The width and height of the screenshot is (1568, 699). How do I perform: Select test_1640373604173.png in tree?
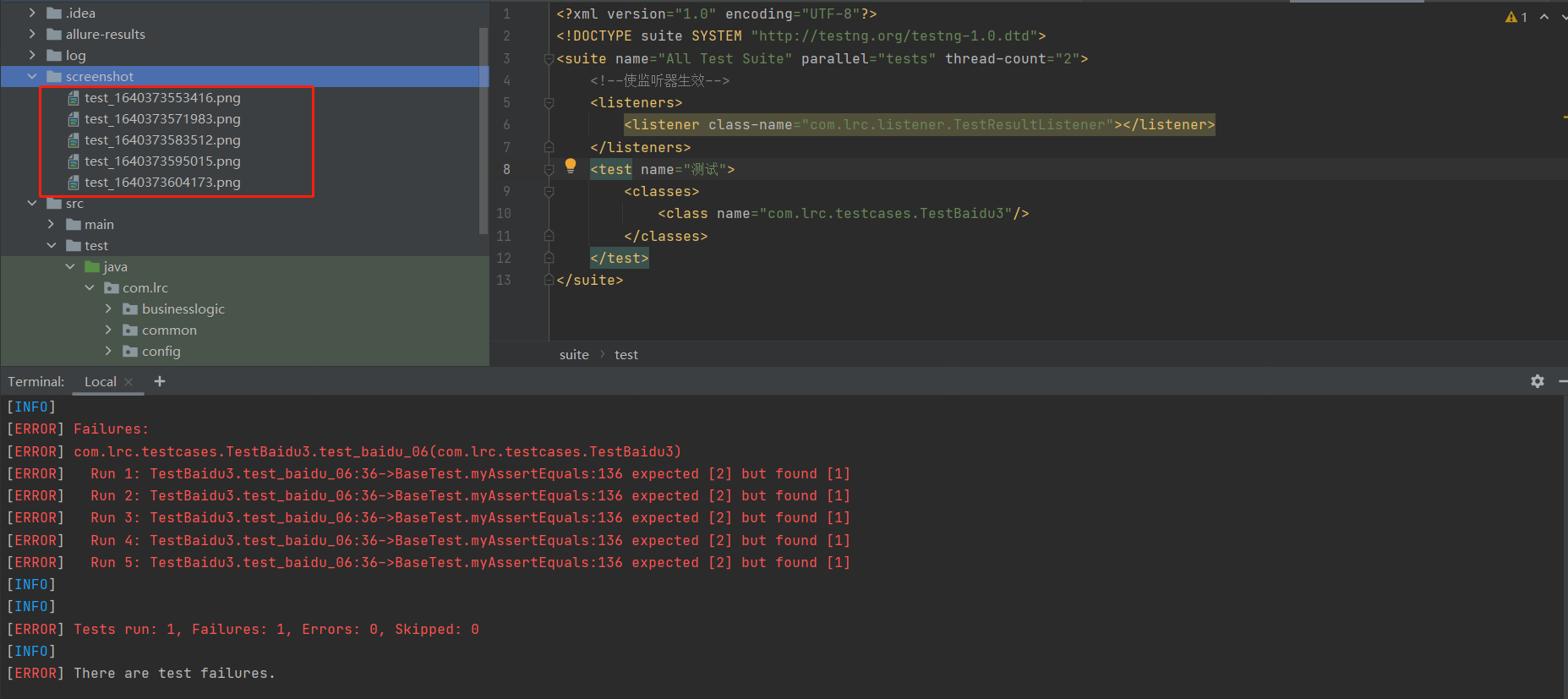point(162,183)
